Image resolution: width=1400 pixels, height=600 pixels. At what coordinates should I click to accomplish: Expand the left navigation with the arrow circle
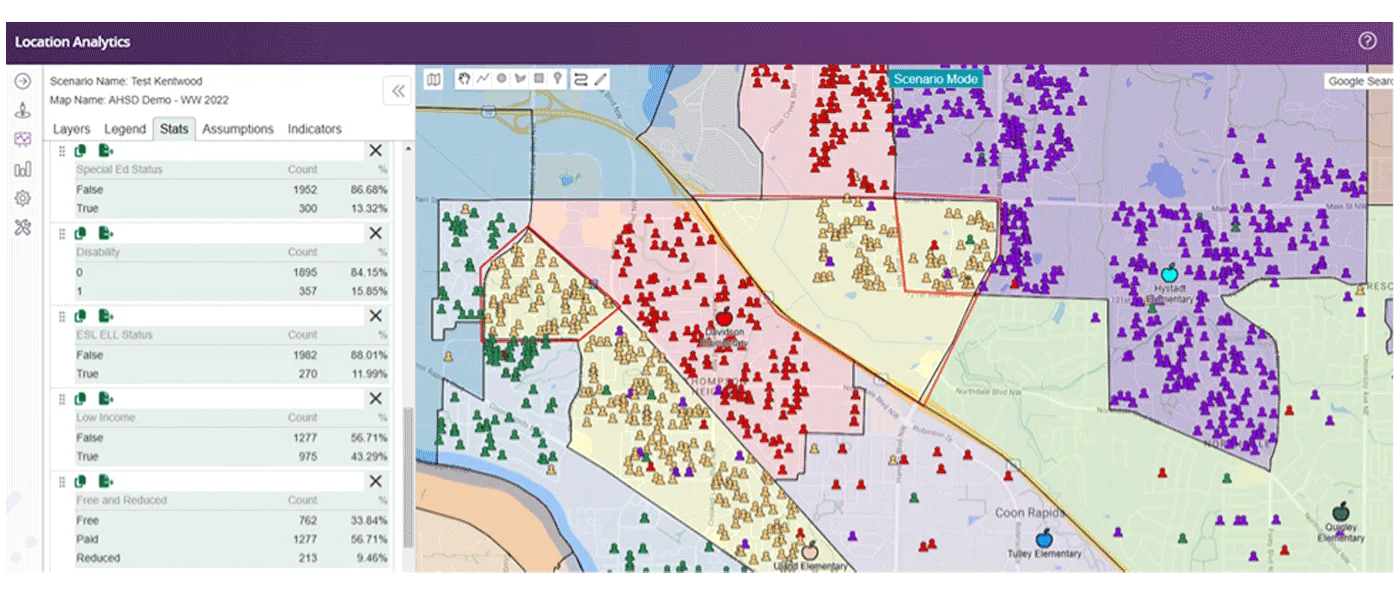pos(22,82)
